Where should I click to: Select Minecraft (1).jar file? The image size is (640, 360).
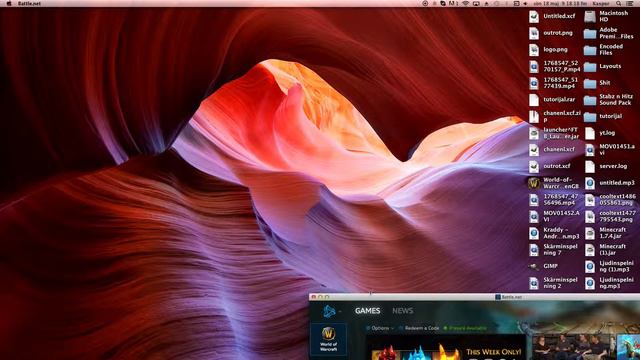605,250
